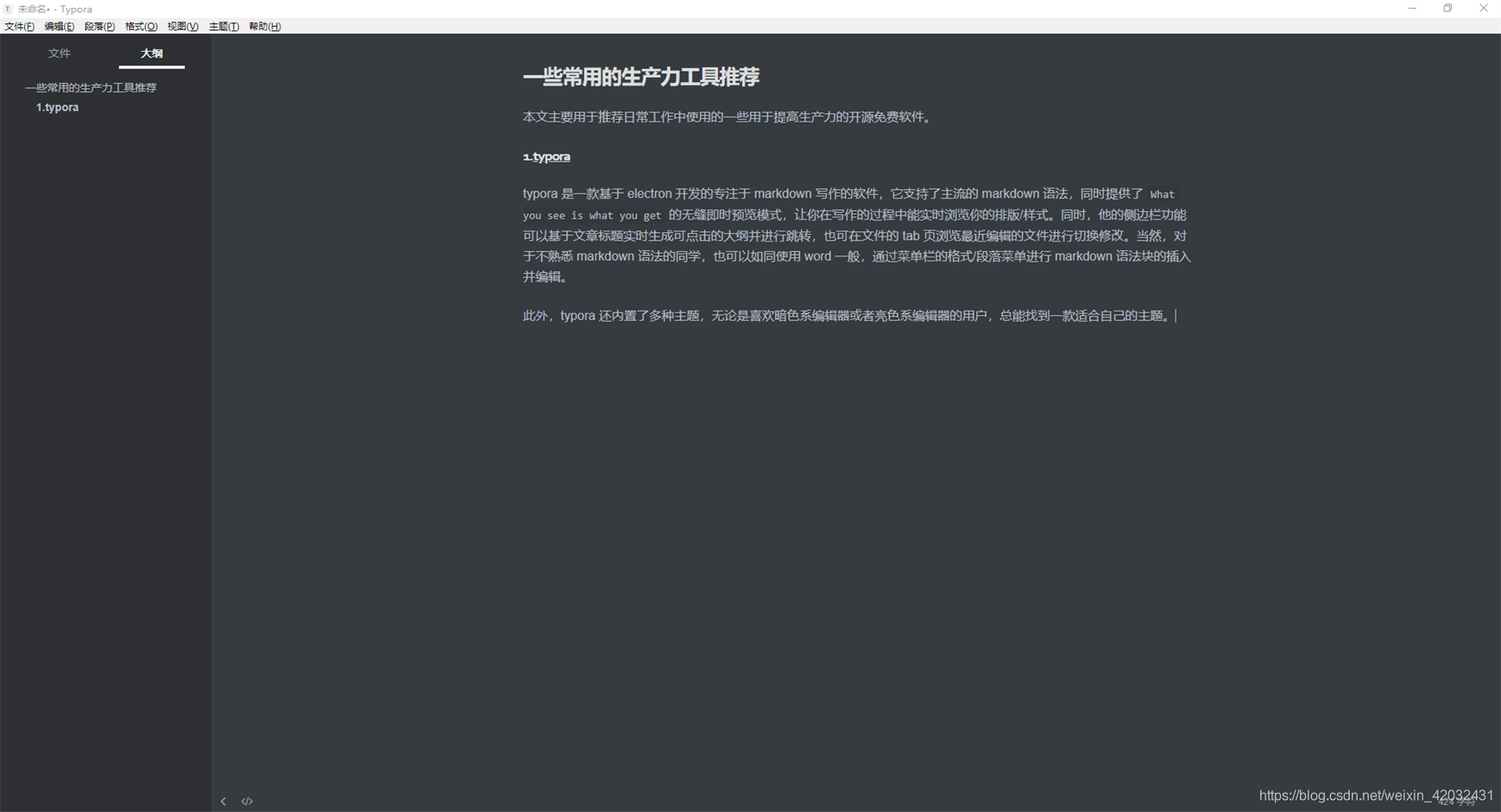Viewport: 1501px width, 812px height.
Task: Restore down the Typora window
Action: pyautogui.click(x=1447, y=9)
